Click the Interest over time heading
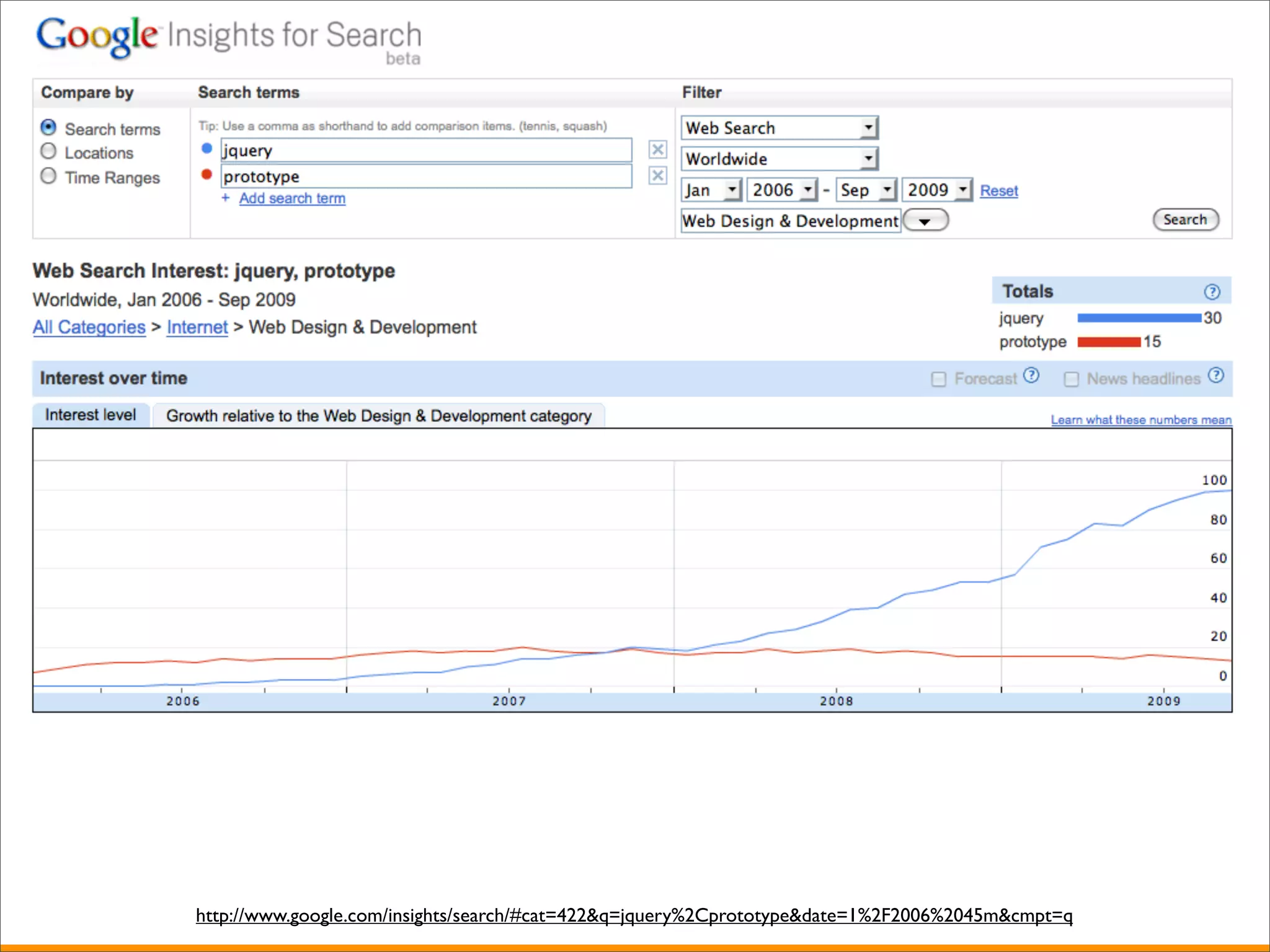Viewport: 1270px width, 952px height. coord(113,378)
